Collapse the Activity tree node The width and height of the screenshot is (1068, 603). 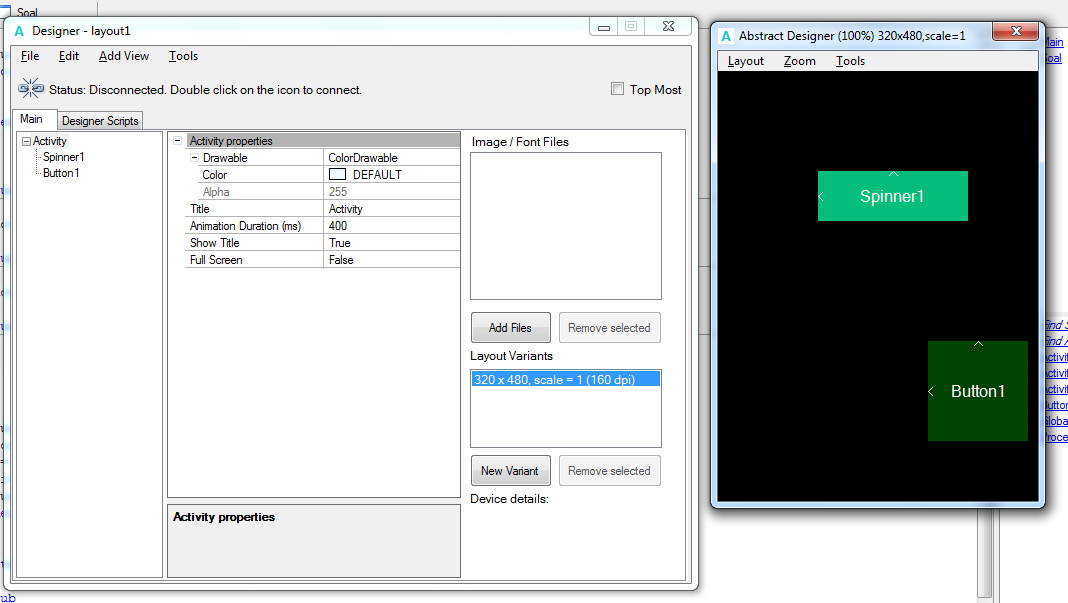pyautogui.click(x=27, y=142)
